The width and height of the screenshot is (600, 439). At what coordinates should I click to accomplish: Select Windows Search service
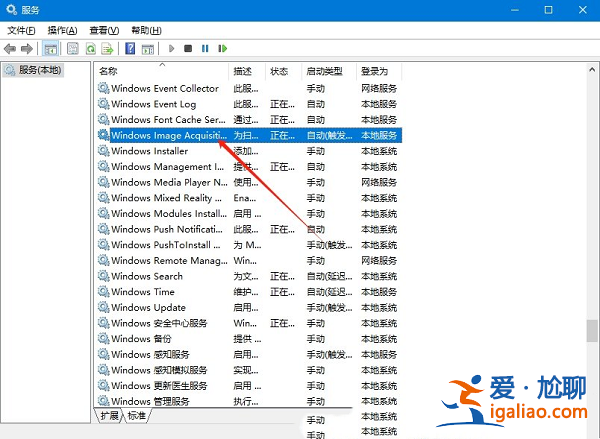tap(249, 276)
